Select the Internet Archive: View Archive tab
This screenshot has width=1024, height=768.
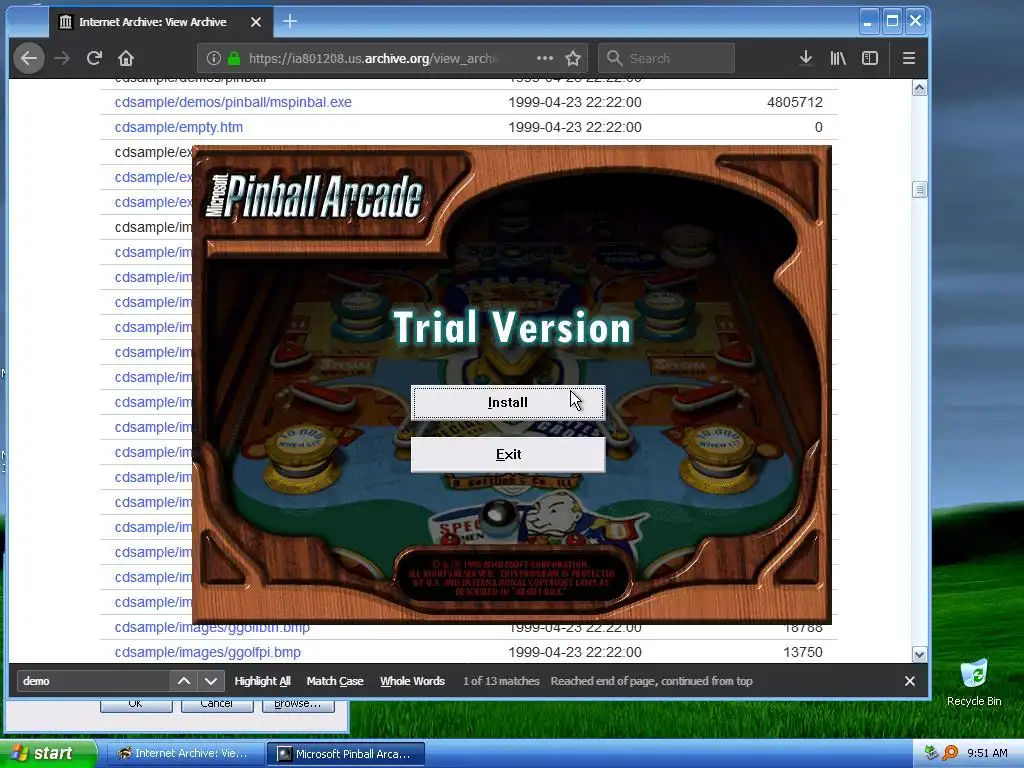coord(161,22)
